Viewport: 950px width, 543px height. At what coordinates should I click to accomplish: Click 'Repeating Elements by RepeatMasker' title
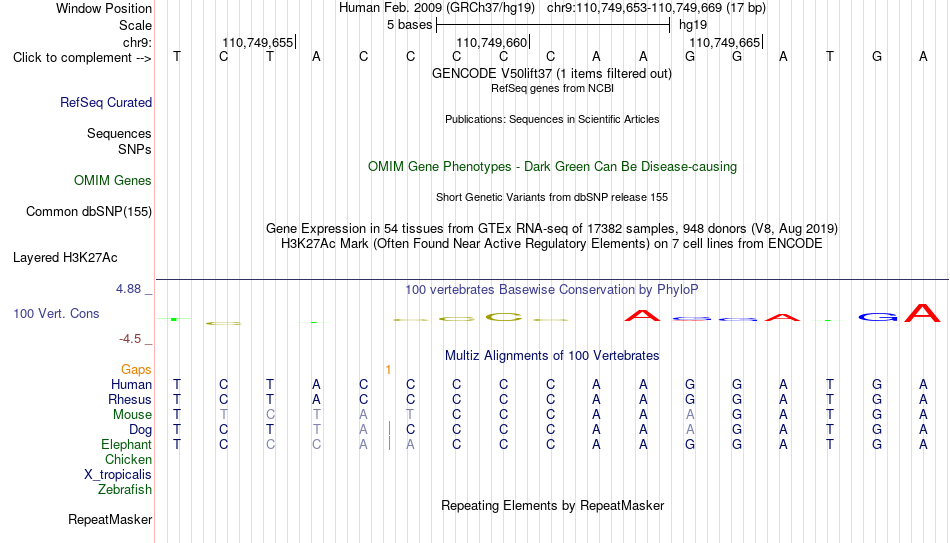point(553,505)
